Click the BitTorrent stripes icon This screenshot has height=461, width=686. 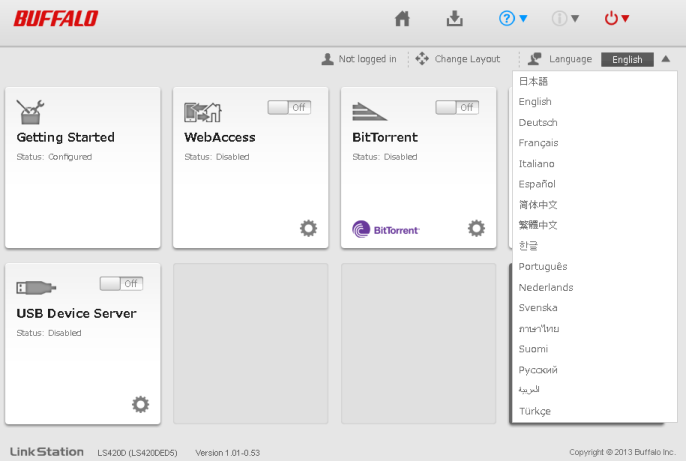[369, 112]
